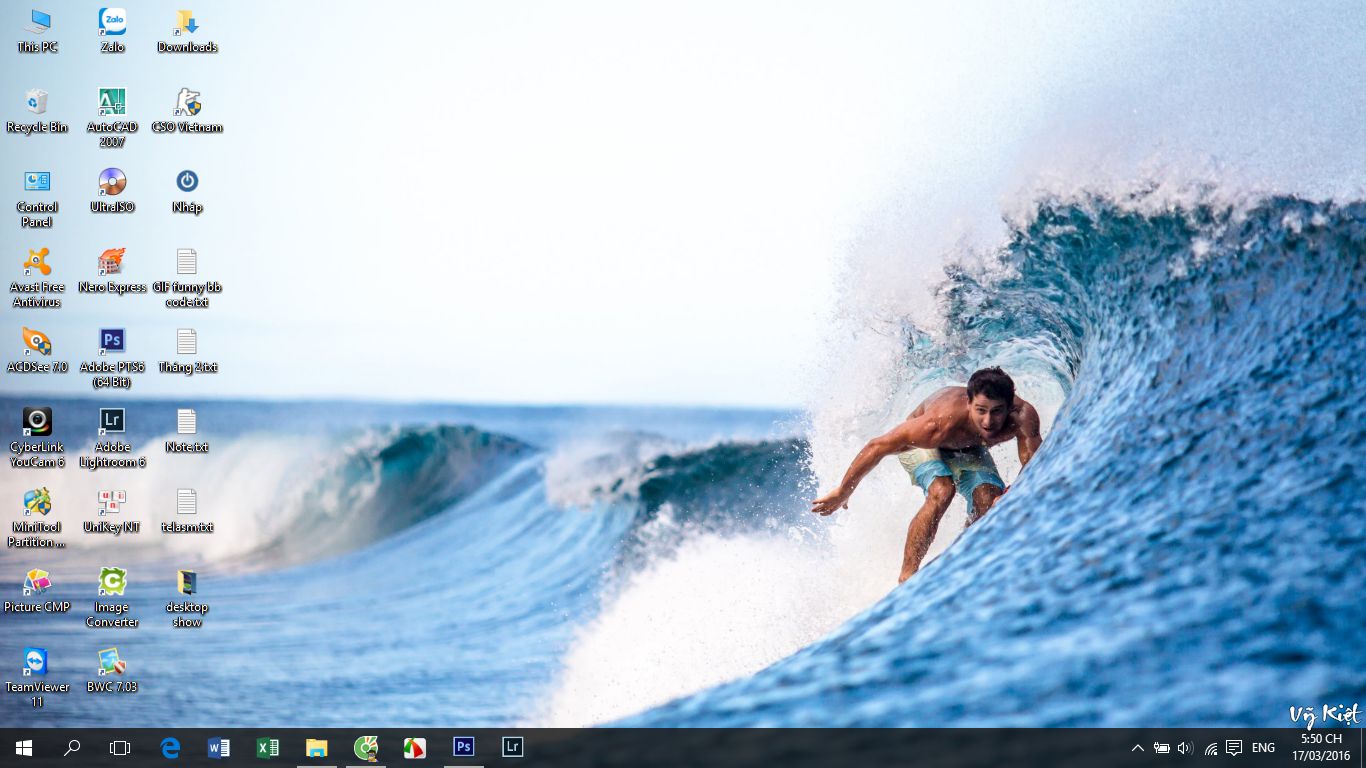Open Lightroom from the taskbar
Viewport: 1366px width, 768px height.
point(513,748)
